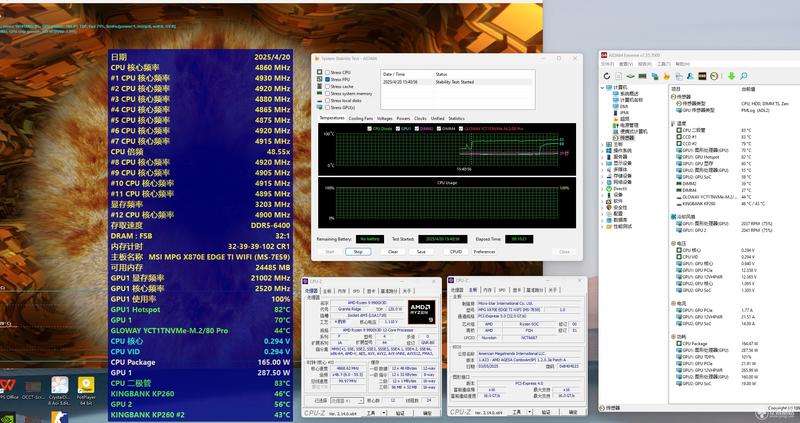Open CrystalDiskMark desktop shortcut

coord(60,390)
